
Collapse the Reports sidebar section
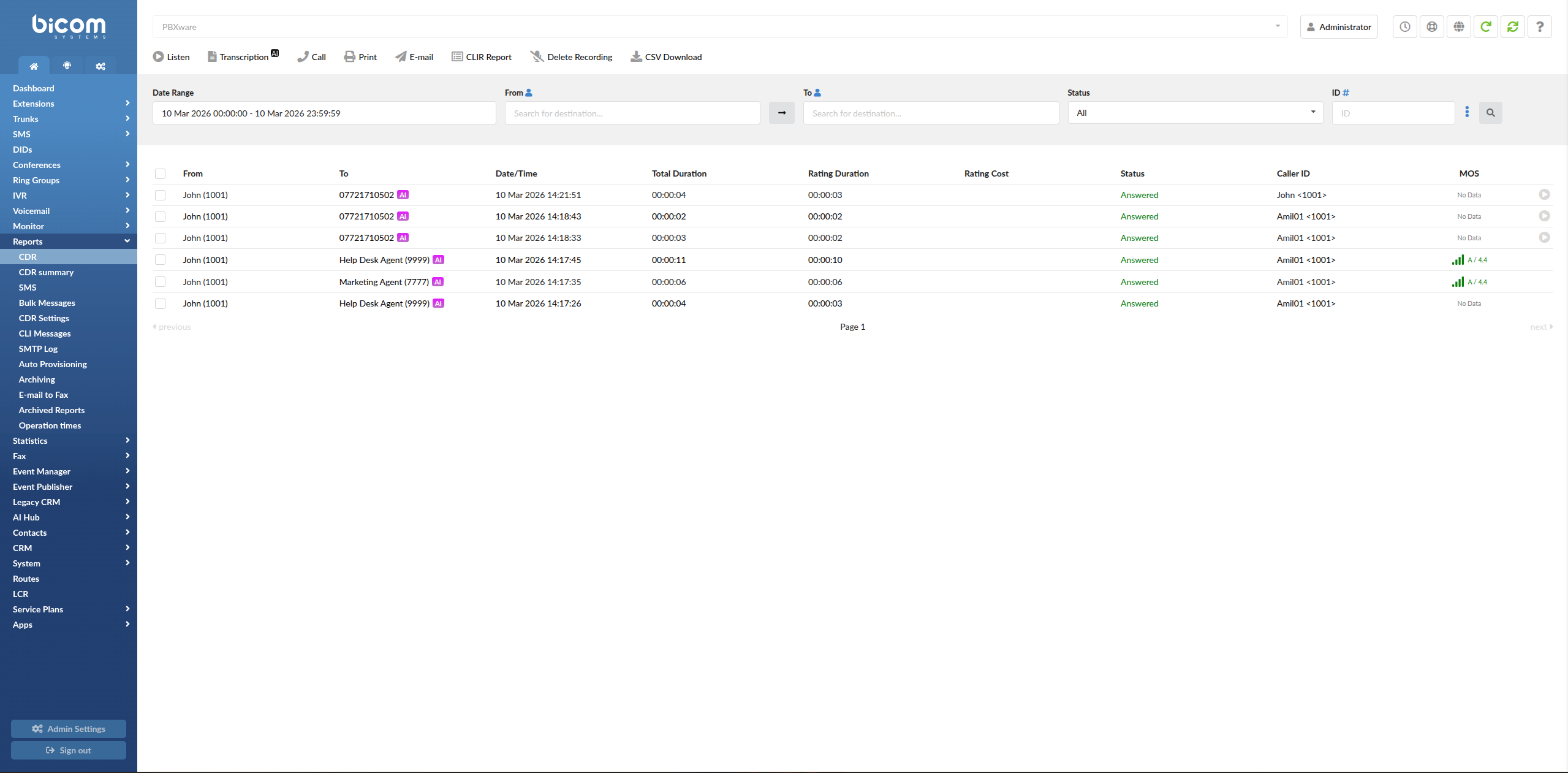pyautogui.click(x=69, y=242)
